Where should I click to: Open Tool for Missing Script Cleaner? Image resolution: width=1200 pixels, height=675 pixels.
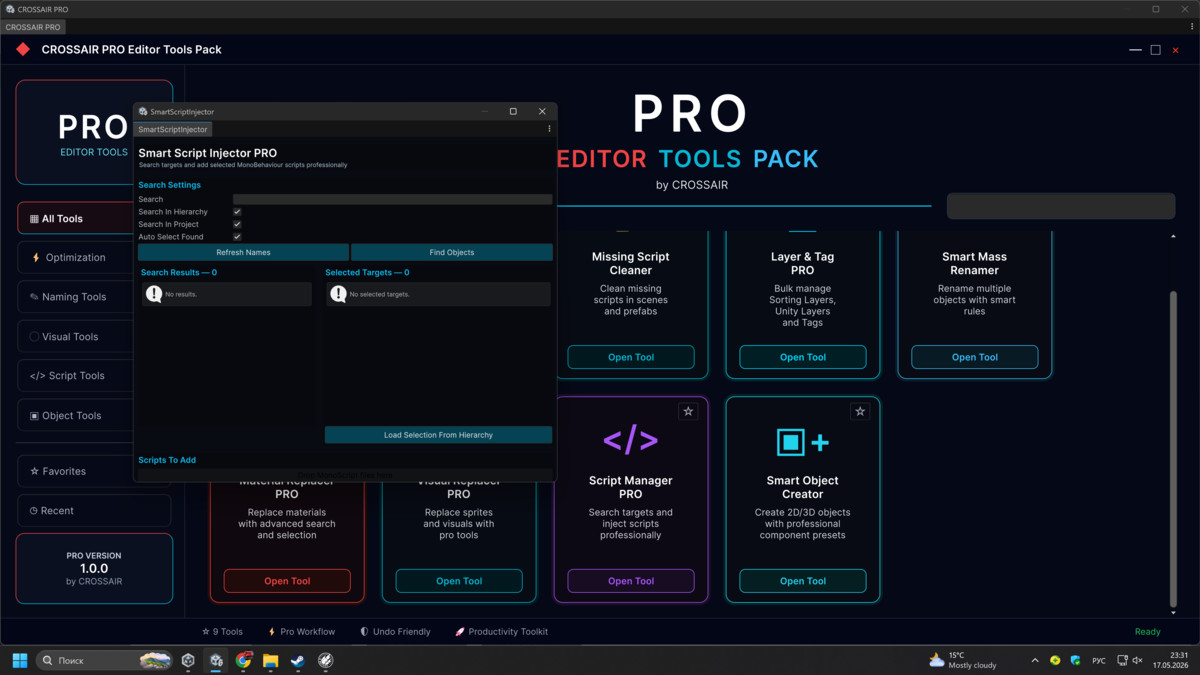click(x=631, y=357)
